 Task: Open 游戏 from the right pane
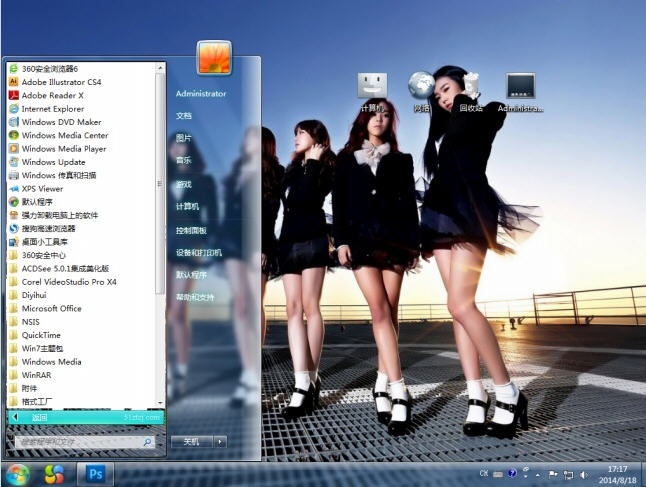point(184,184)
